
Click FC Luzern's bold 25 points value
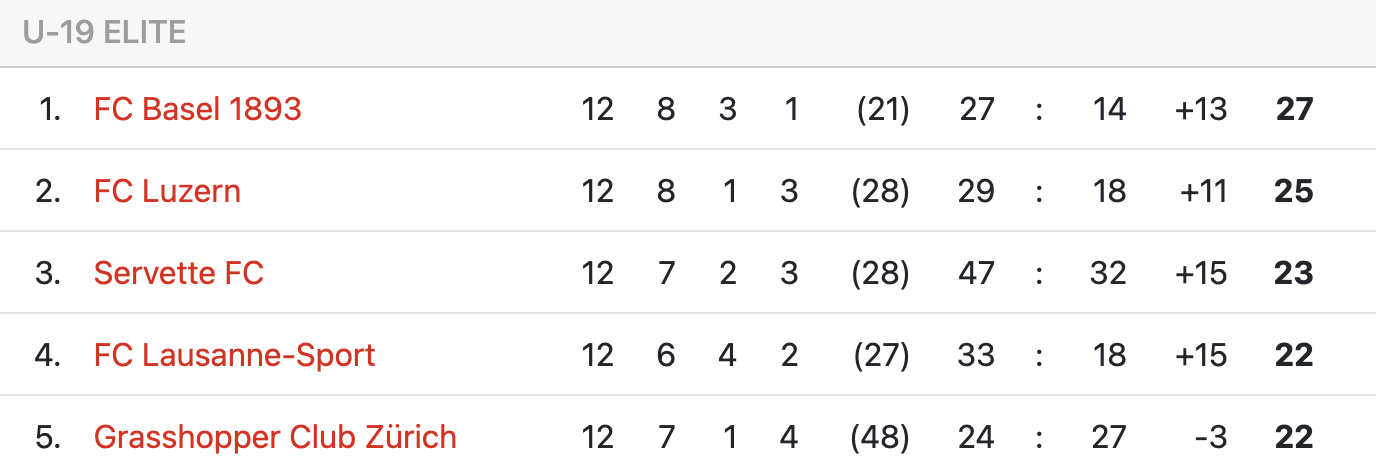[x=1293, y=191]
